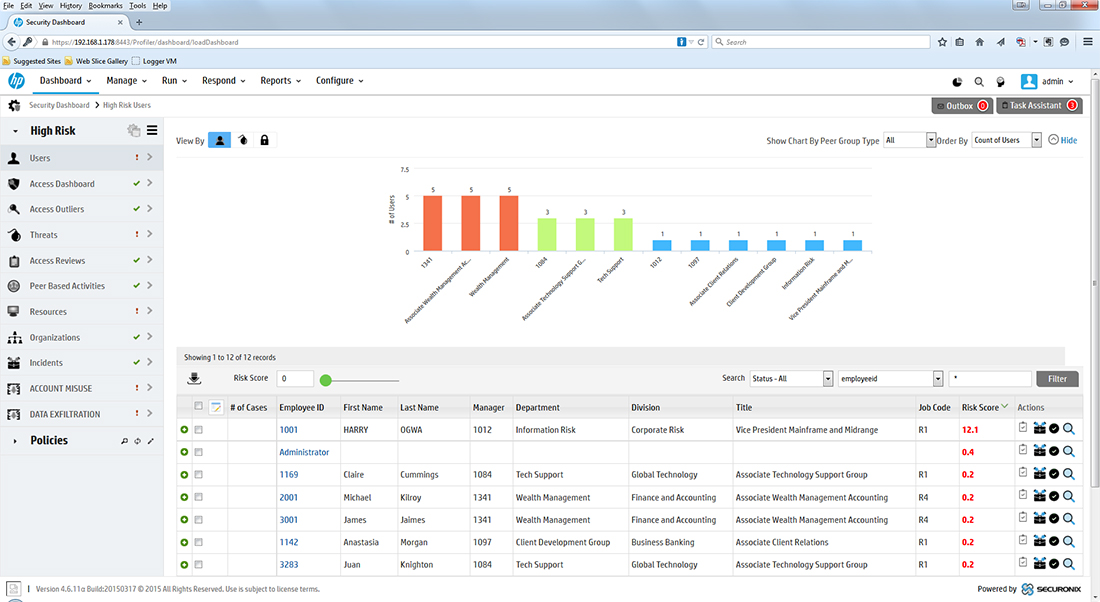Screen dimensions: 1100x602
Task: Click green plus icon on Claire Cummings row
Action: click(x=184, y=475)
